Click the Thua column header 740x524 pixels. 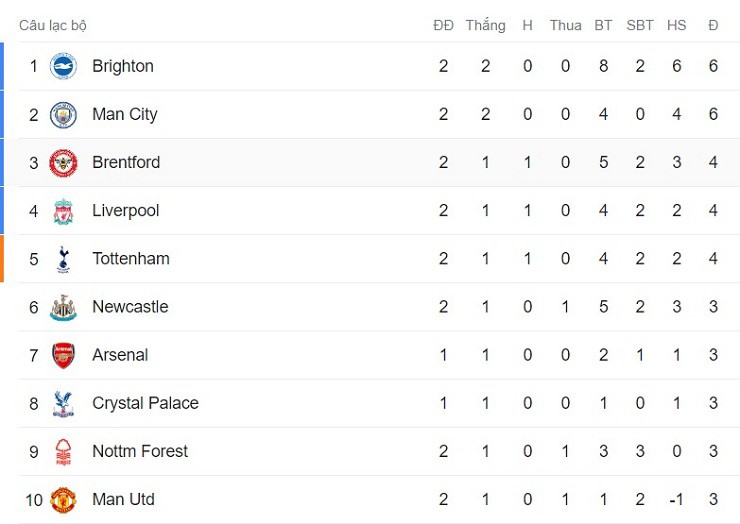pos(565,25)
